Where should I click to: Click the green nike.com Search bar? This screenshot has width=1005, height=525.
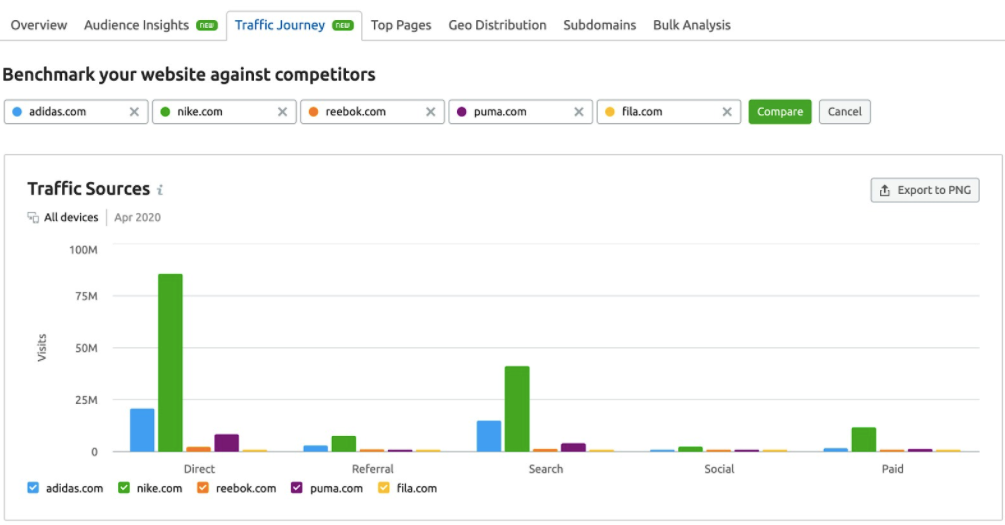click(x=517, y=409)
